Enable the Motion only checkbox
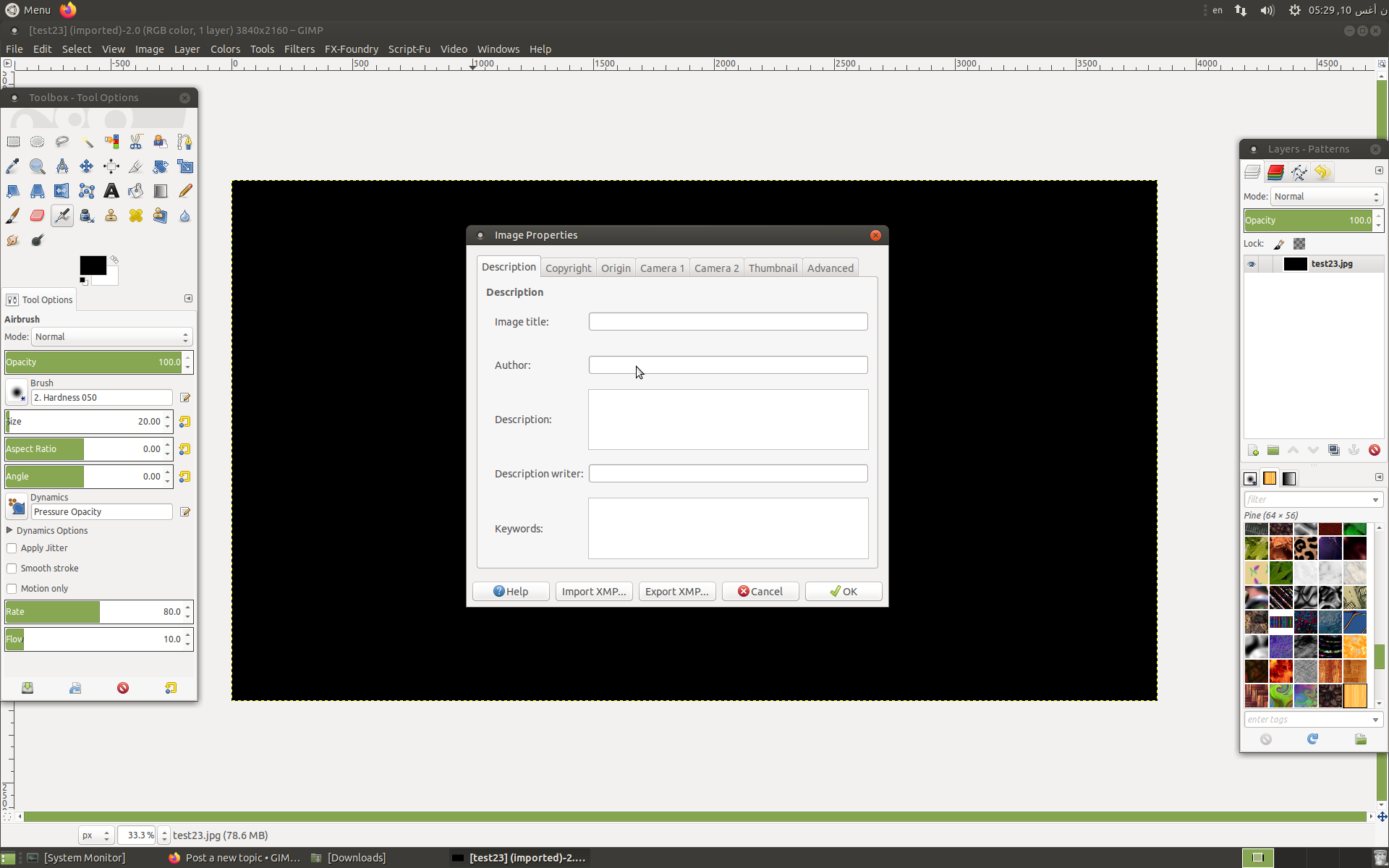1389x868 pixels. point(12,589)
